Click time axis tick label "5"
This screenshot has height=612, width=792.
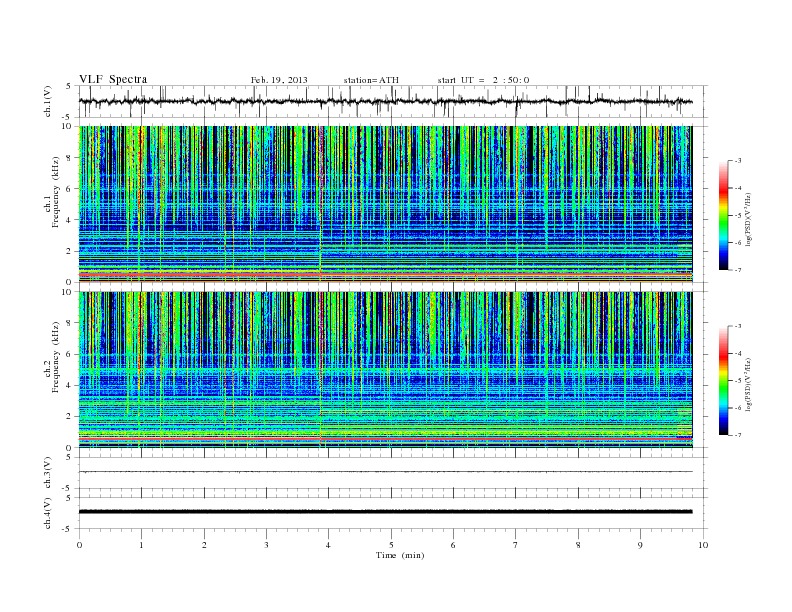pos(391,545)
